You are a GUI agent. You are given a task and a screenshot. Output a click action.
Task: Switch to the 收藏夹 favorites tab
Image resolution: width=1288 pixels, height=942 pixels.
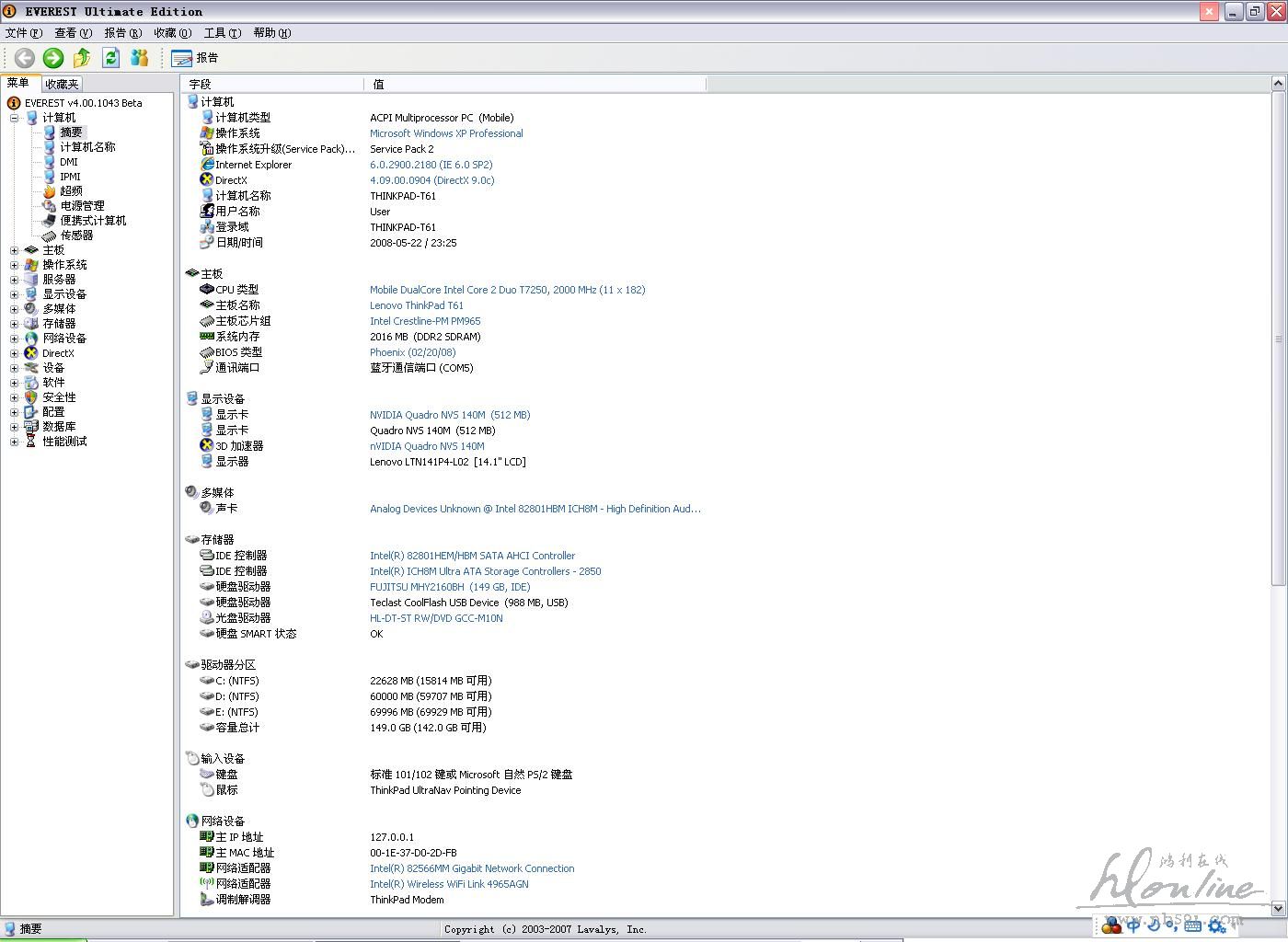[x=62, y=84]
